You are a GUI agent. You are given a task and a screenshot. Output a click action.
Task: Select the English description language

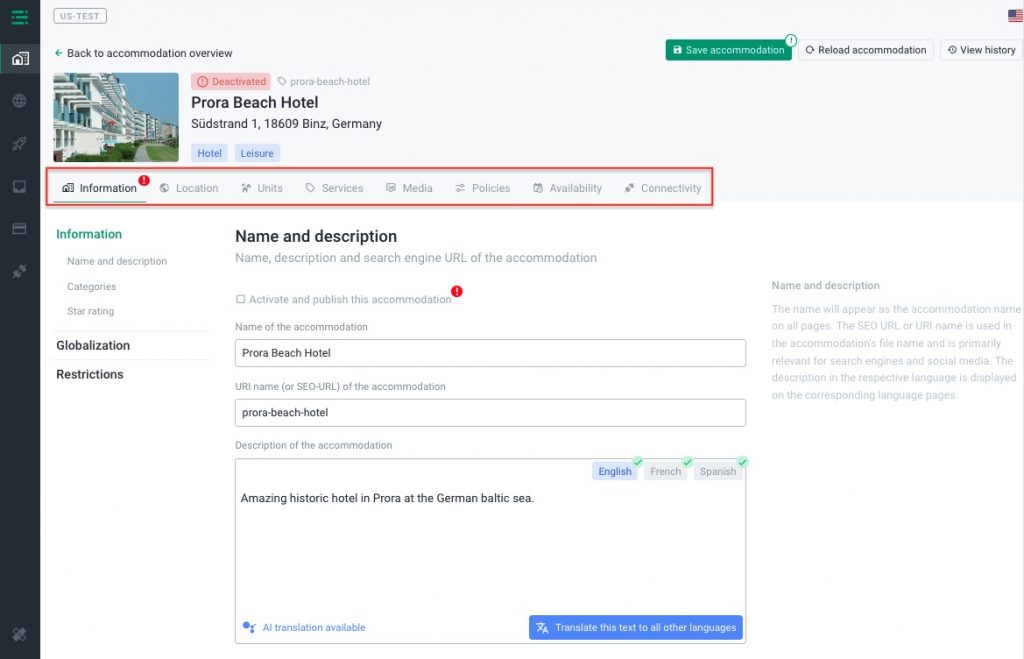(x=615, y=472)
